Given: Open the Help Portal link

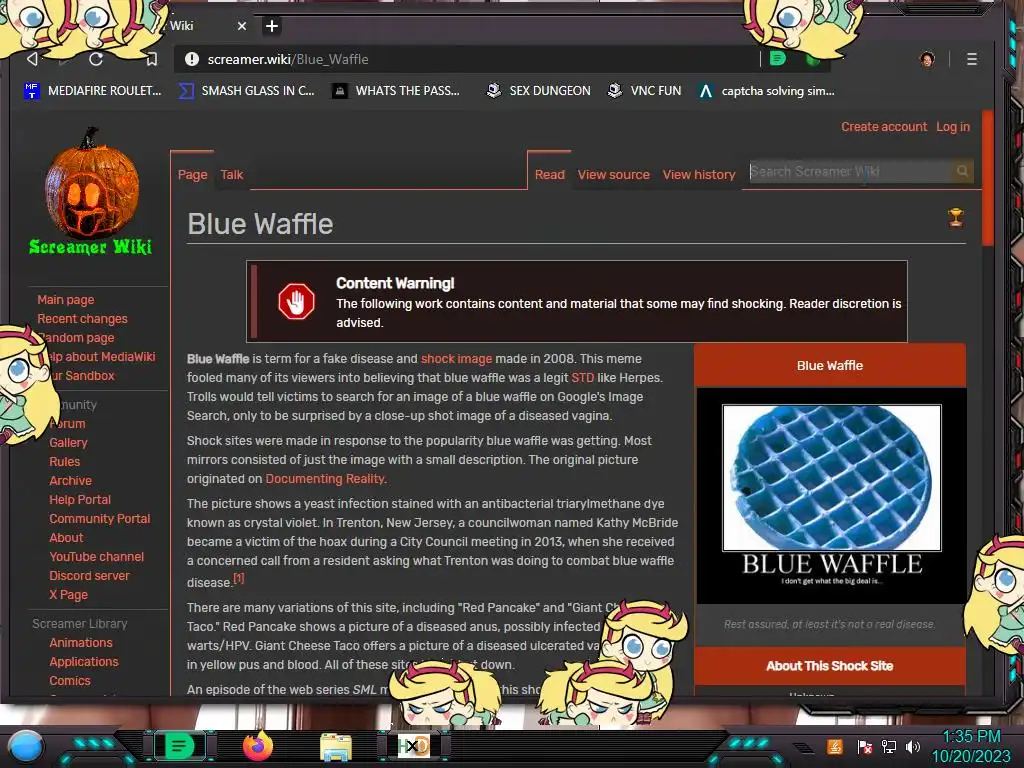Looking at the screenshot, I should pyautogui.click(x=80, y=499).
